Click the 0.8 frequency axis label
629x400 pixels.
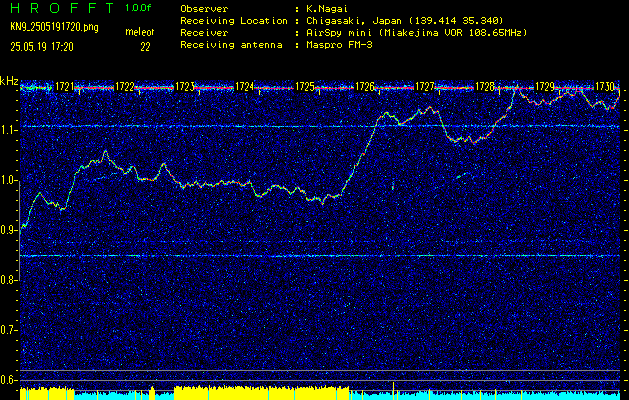pos(9,280)
